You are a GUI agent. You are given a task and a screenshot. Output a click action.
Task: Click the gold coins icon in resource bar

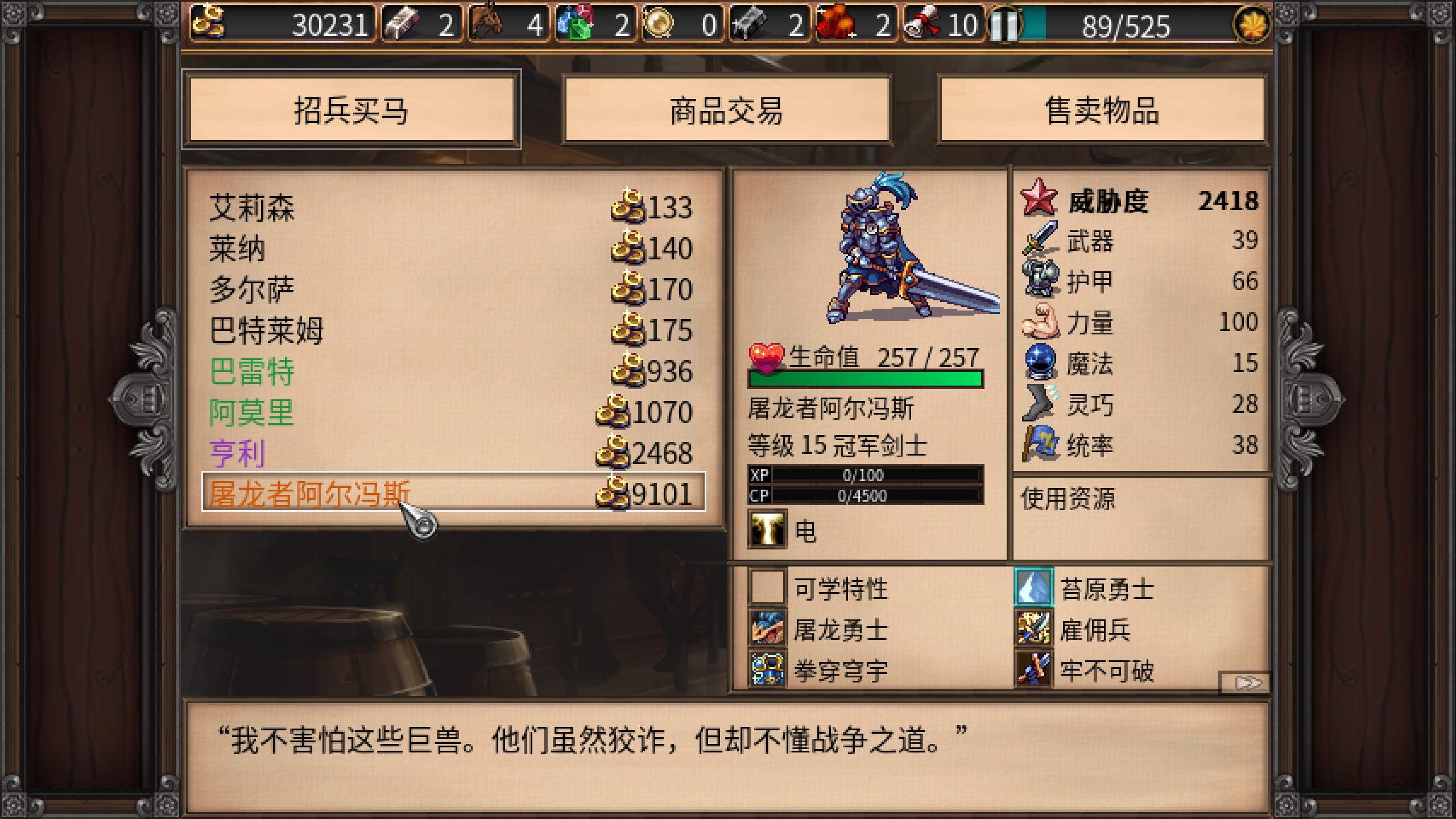(x=208, y=23)
